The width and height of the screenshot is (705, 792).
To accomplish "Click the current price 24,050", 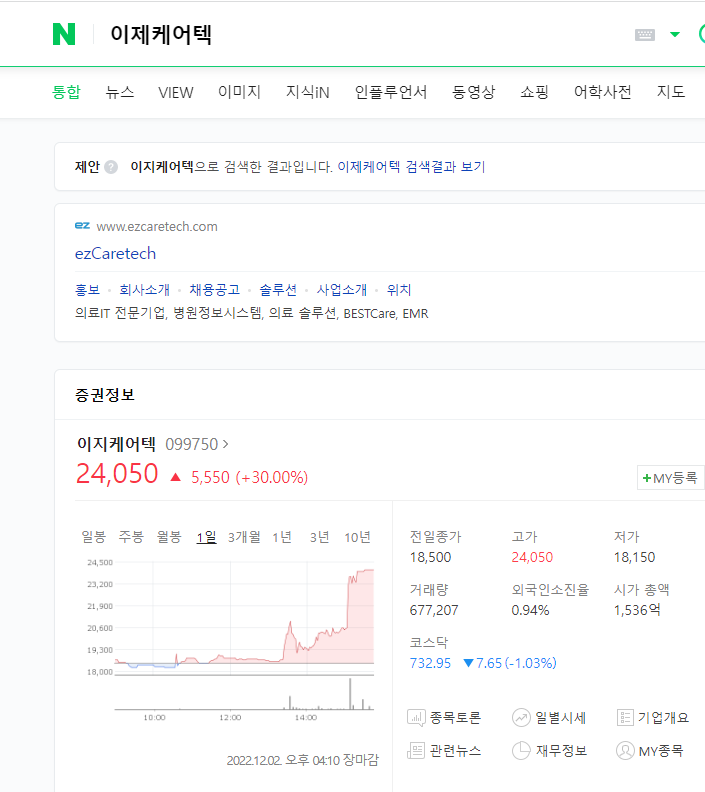I will click(x=117, y=474).
